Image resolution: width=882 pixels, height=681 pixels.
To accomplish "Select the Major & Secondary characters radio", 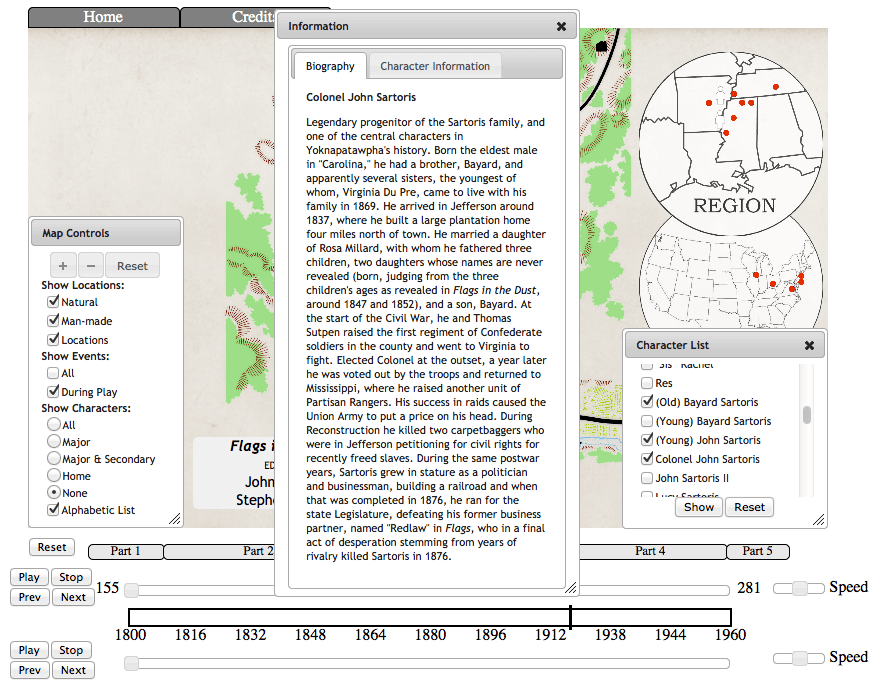I will [x=54, y=459].
